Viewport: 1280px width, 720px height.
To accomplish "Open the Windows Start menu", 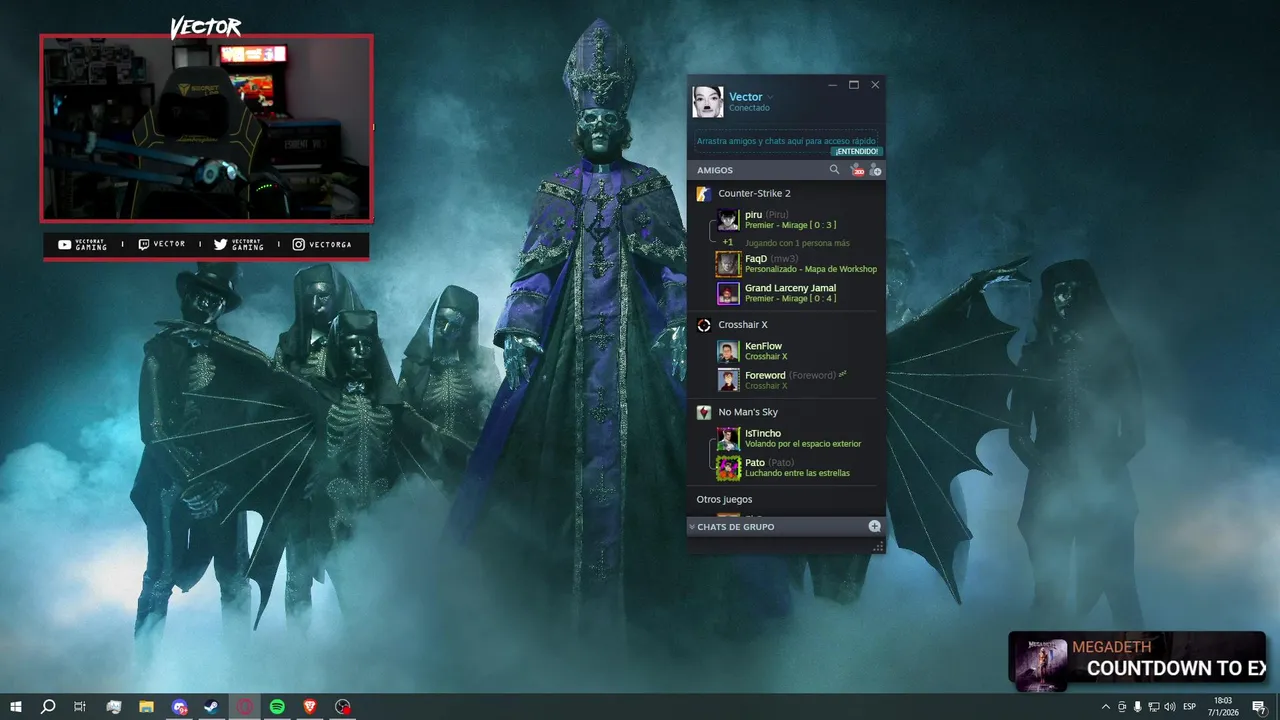I will click(x=16, y=706).
